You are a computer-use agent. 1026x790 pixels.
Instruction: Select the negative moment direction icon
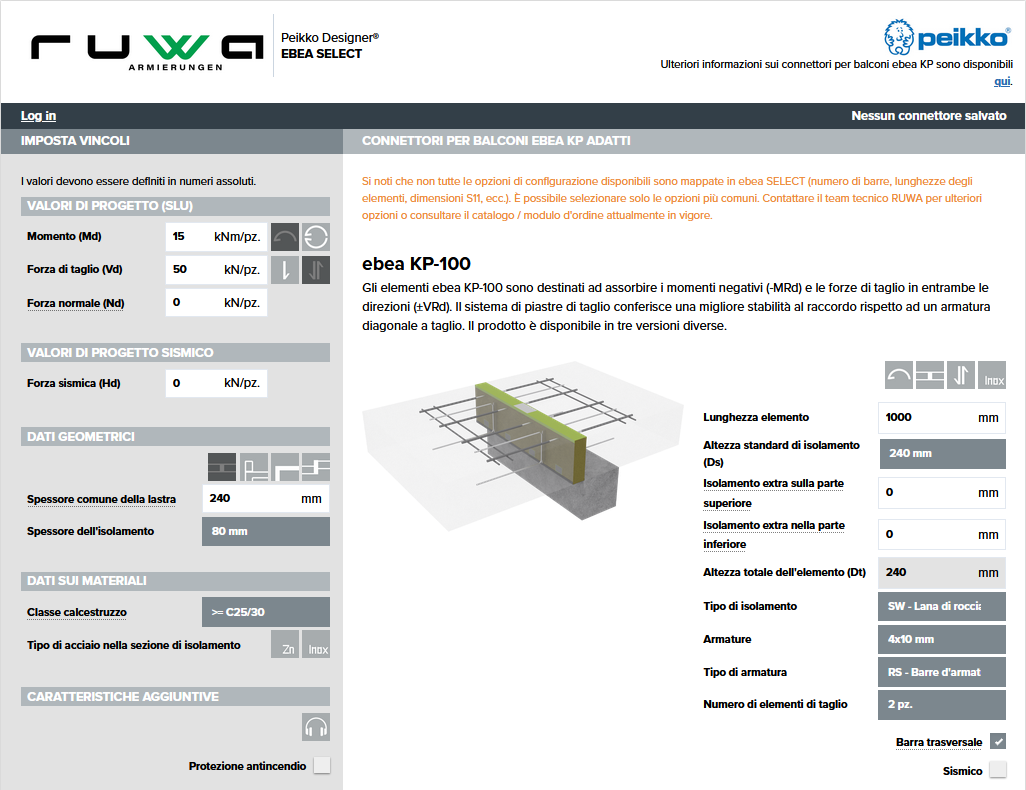pos(285,237)
